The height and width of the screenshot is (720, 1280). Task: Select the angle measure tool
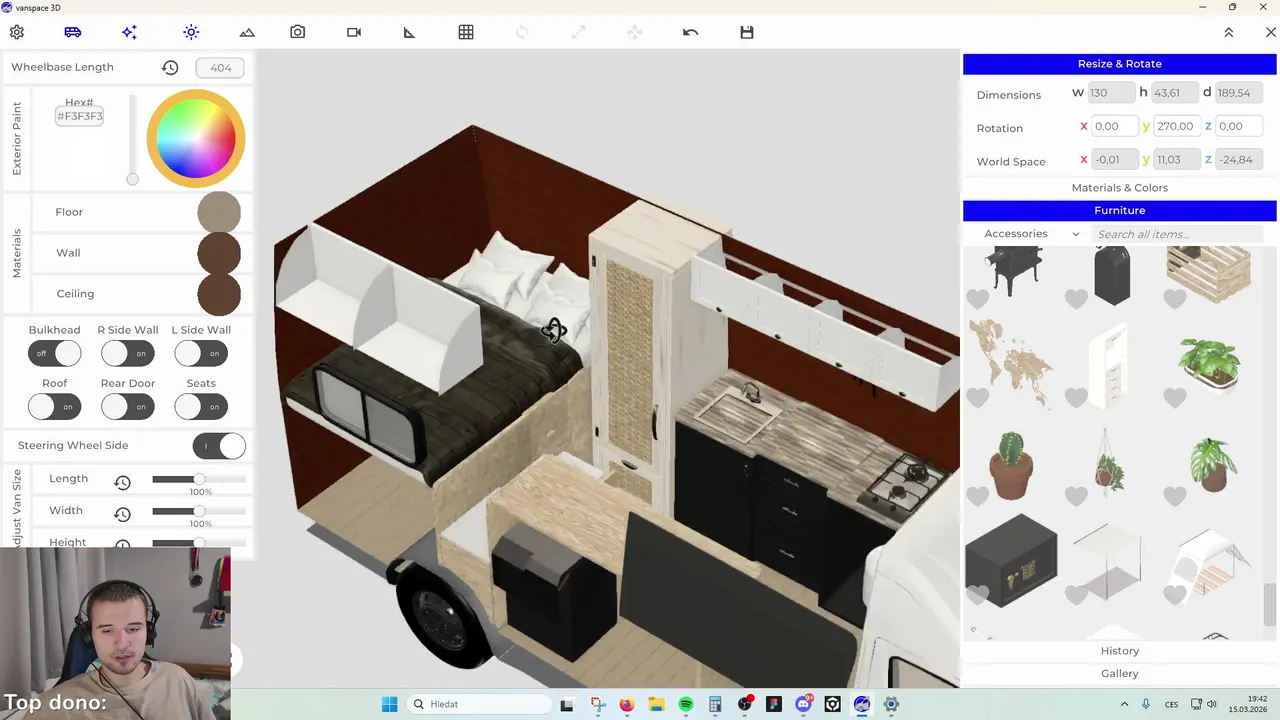[x=409, y=32]
